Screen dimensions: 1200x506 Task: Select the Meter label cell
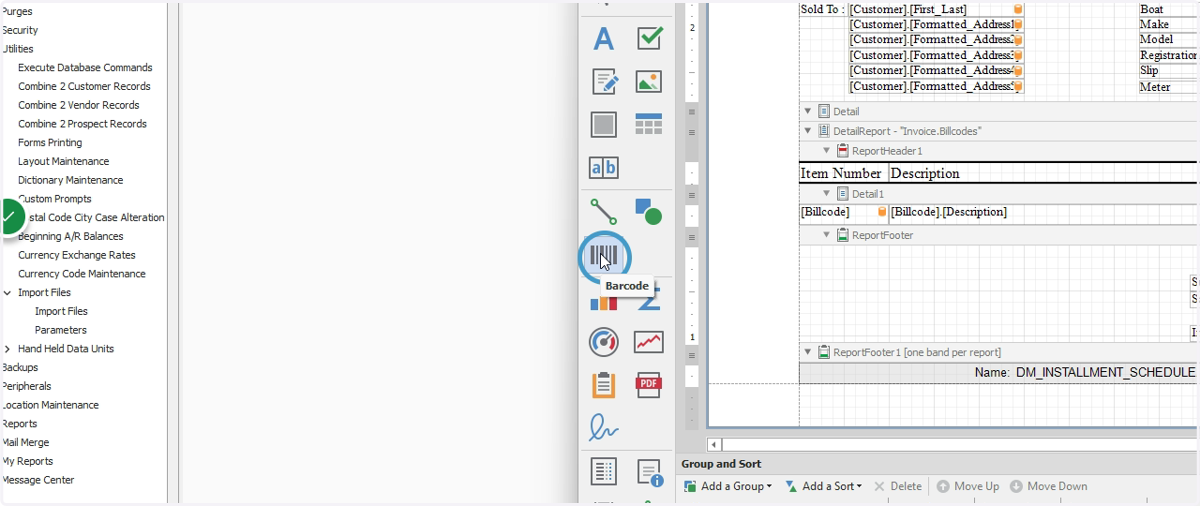point(1168,87)
